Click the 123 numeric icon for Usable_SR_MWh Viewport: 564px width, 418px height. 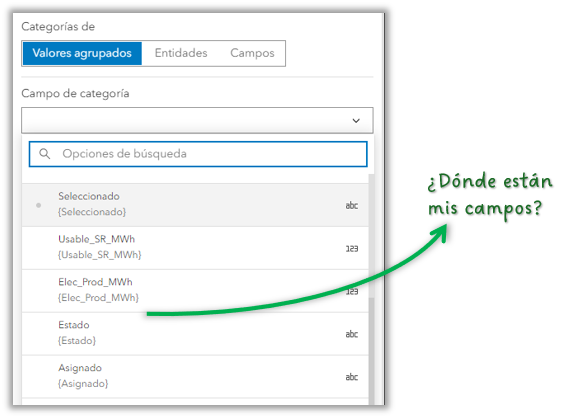pos(352,249)
